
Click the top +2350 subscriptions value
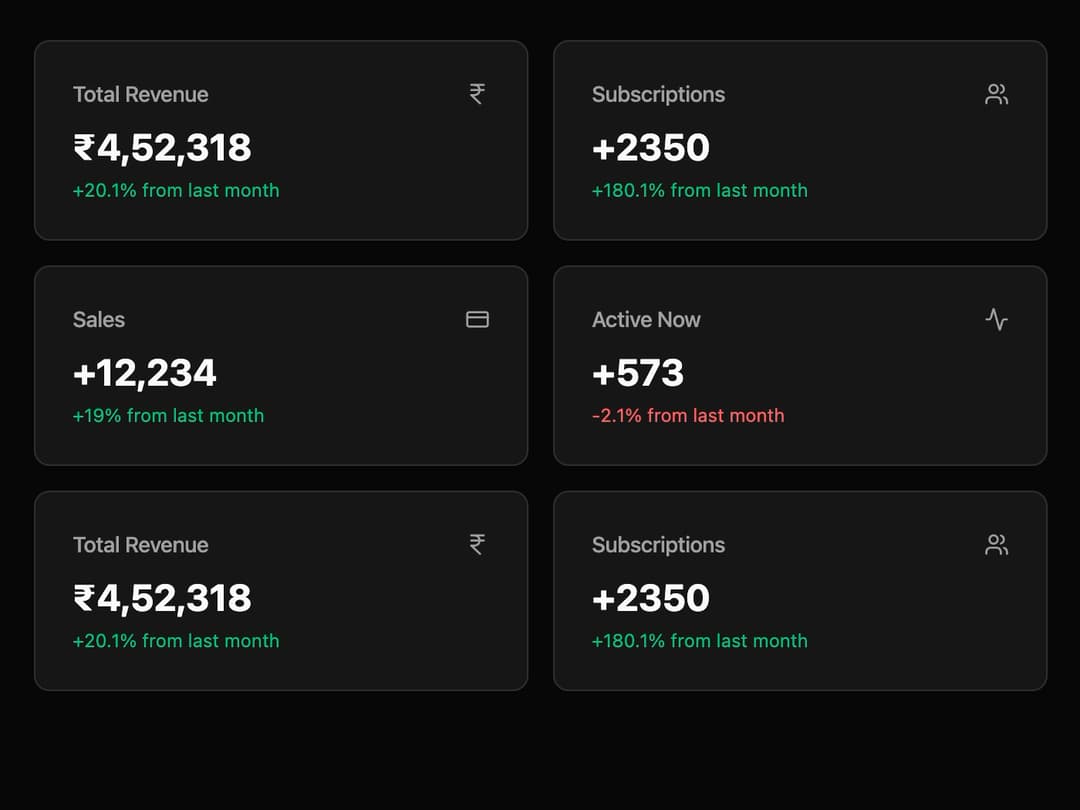(x=651, y=148)
